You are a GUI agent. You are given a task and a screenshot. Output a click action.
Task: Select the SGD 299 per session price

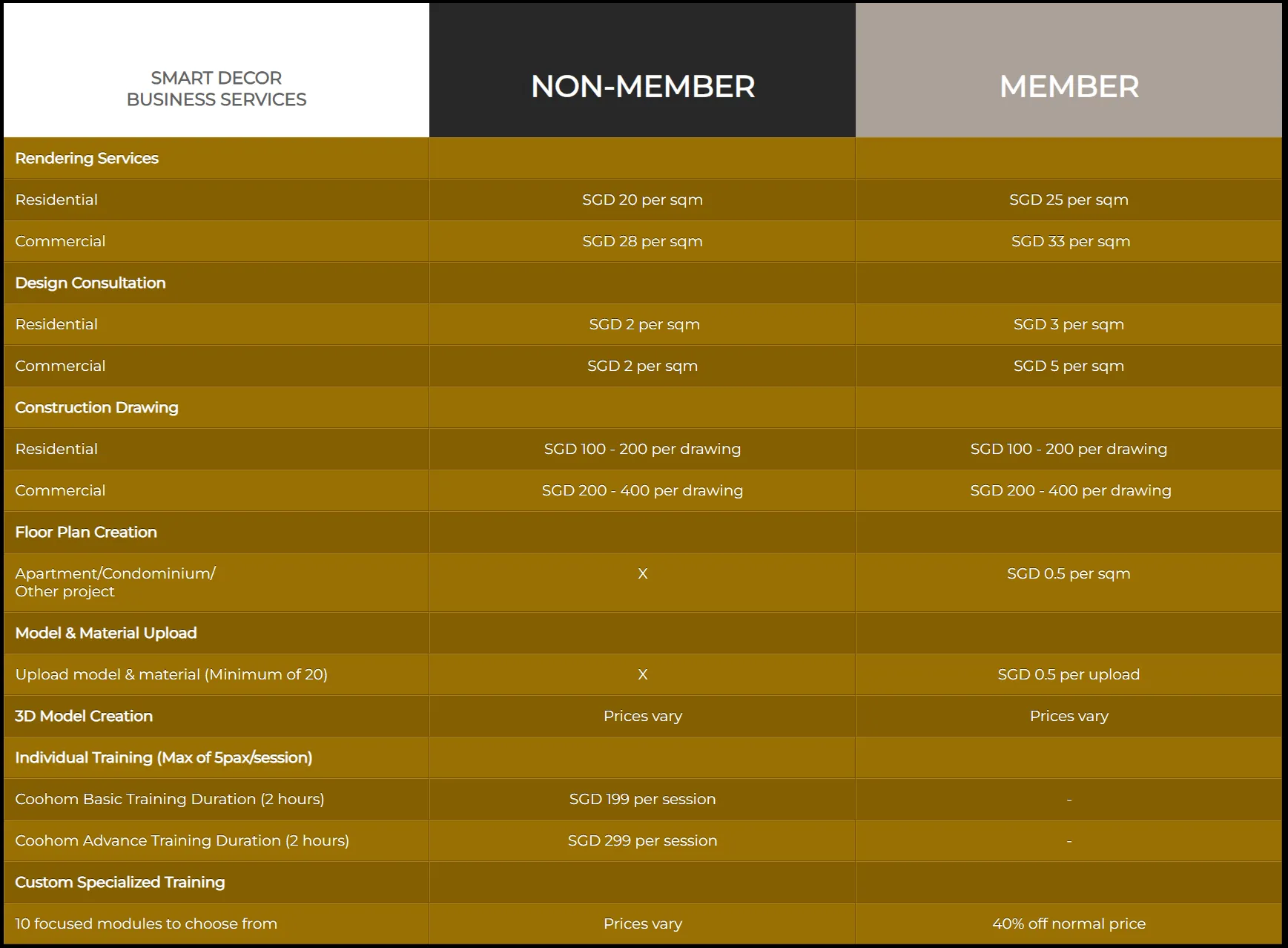tap(642, 840)
